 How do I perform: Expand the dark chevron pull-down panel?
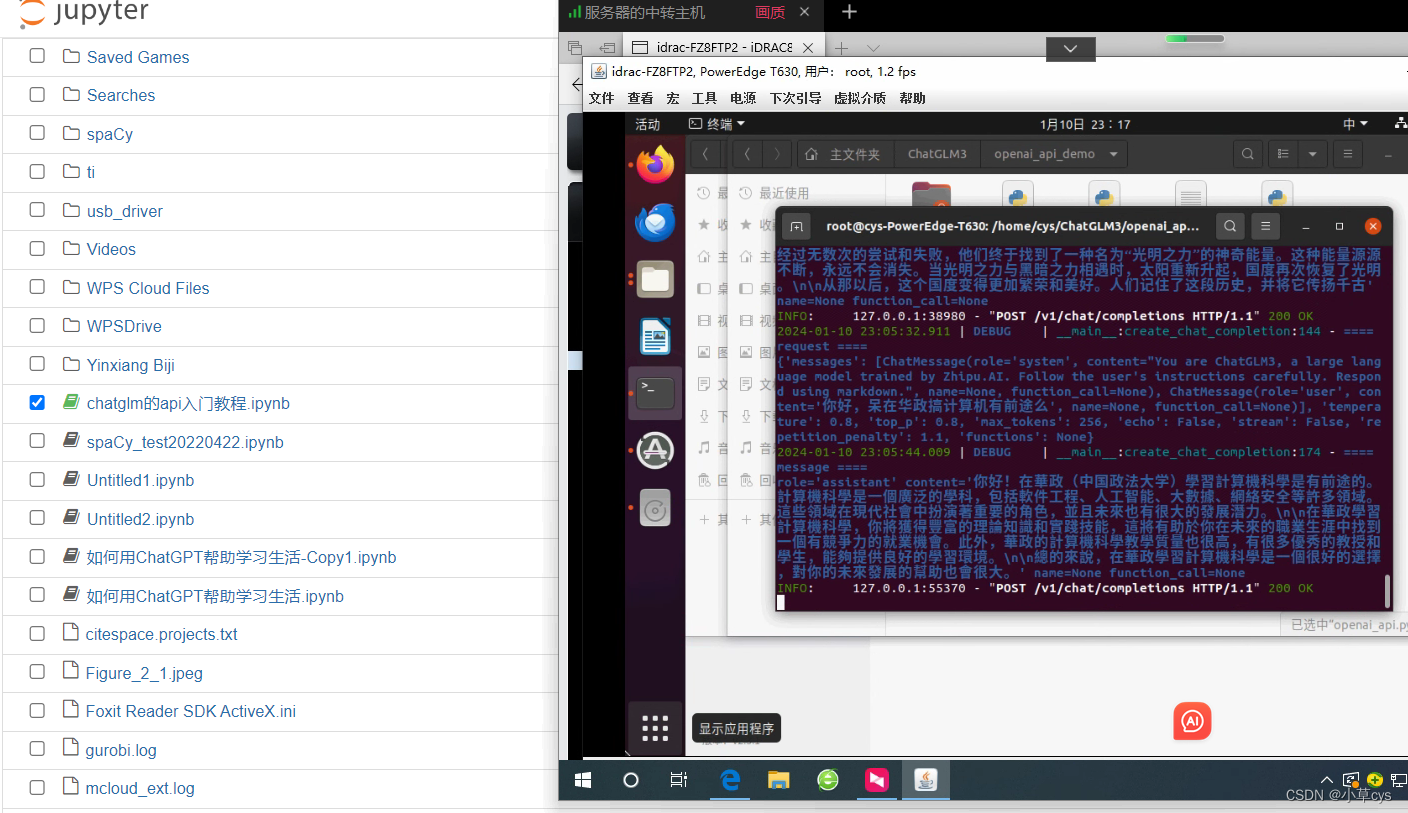click(1071, 48)
